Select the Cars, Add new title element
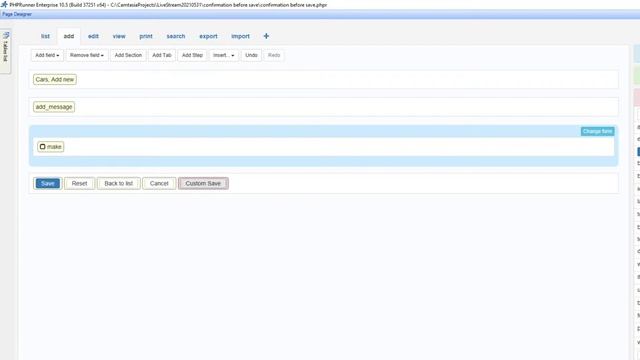The image size is (640, 360). point(55,80)
